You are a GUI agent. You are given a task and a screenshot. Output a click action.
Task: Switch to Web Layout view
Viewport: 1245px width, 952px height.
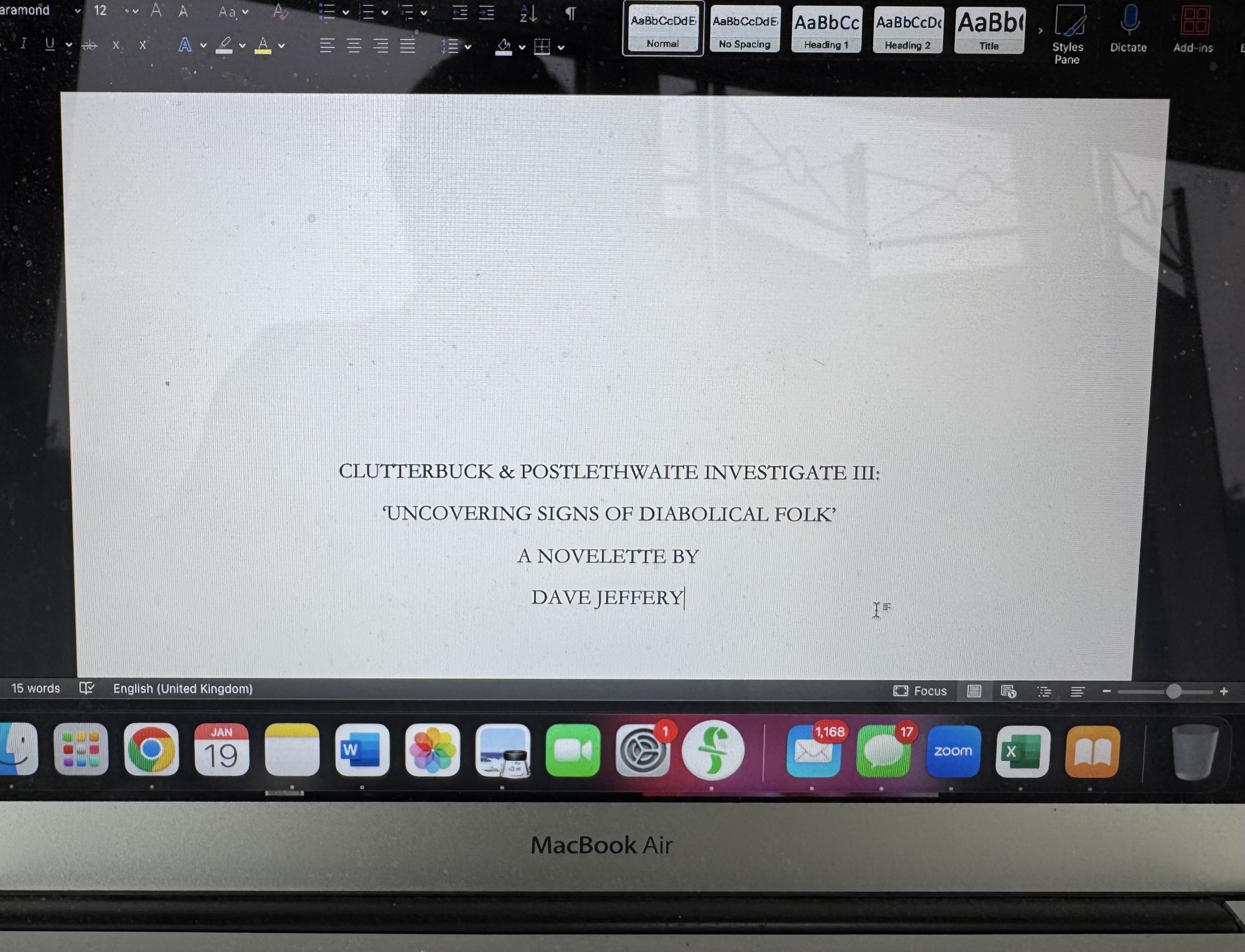coord(1008,691)
